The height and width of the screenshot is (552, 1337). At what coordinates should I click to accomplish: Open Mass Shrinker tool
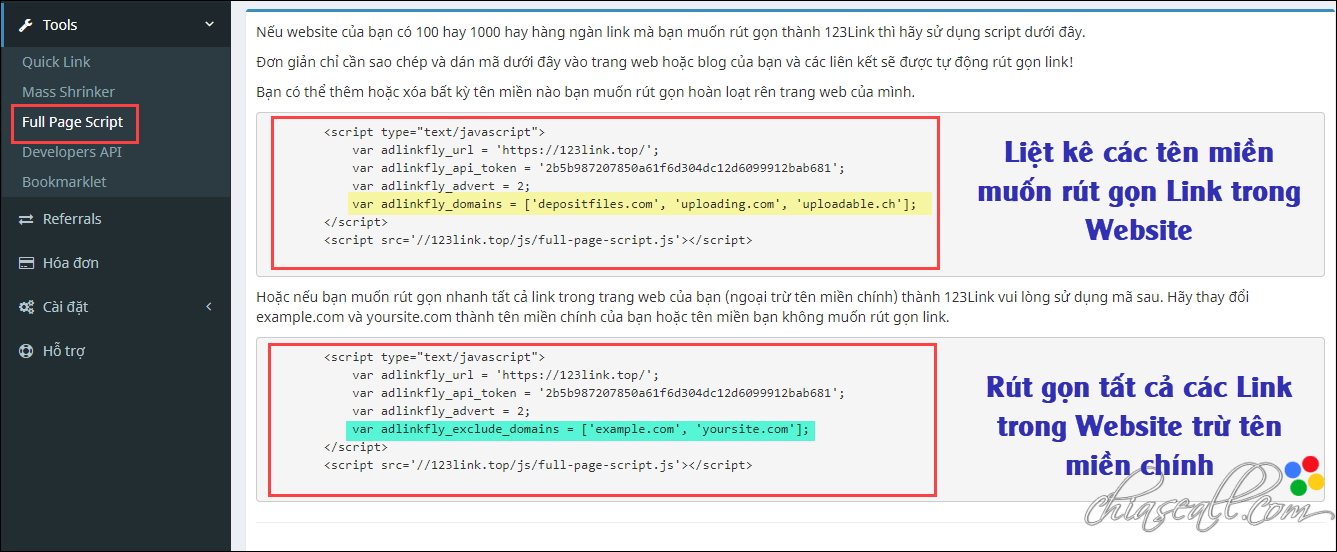pos(68,92)
